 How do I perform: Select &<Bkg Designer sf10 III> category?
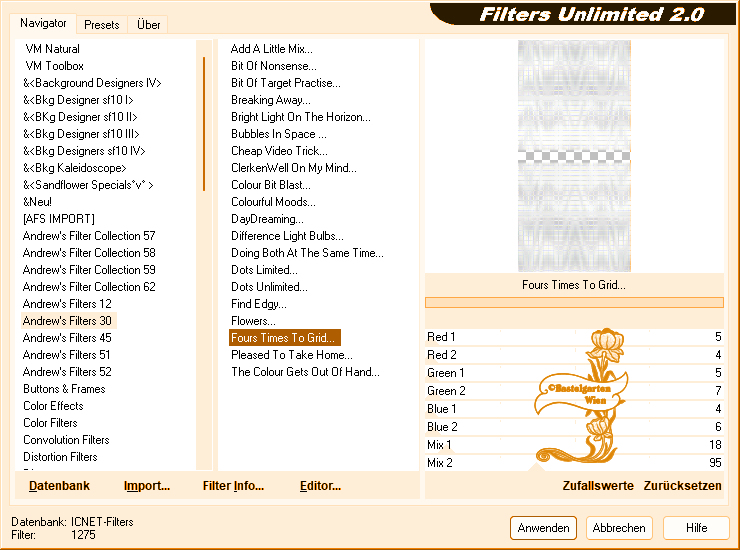point(81,134)
